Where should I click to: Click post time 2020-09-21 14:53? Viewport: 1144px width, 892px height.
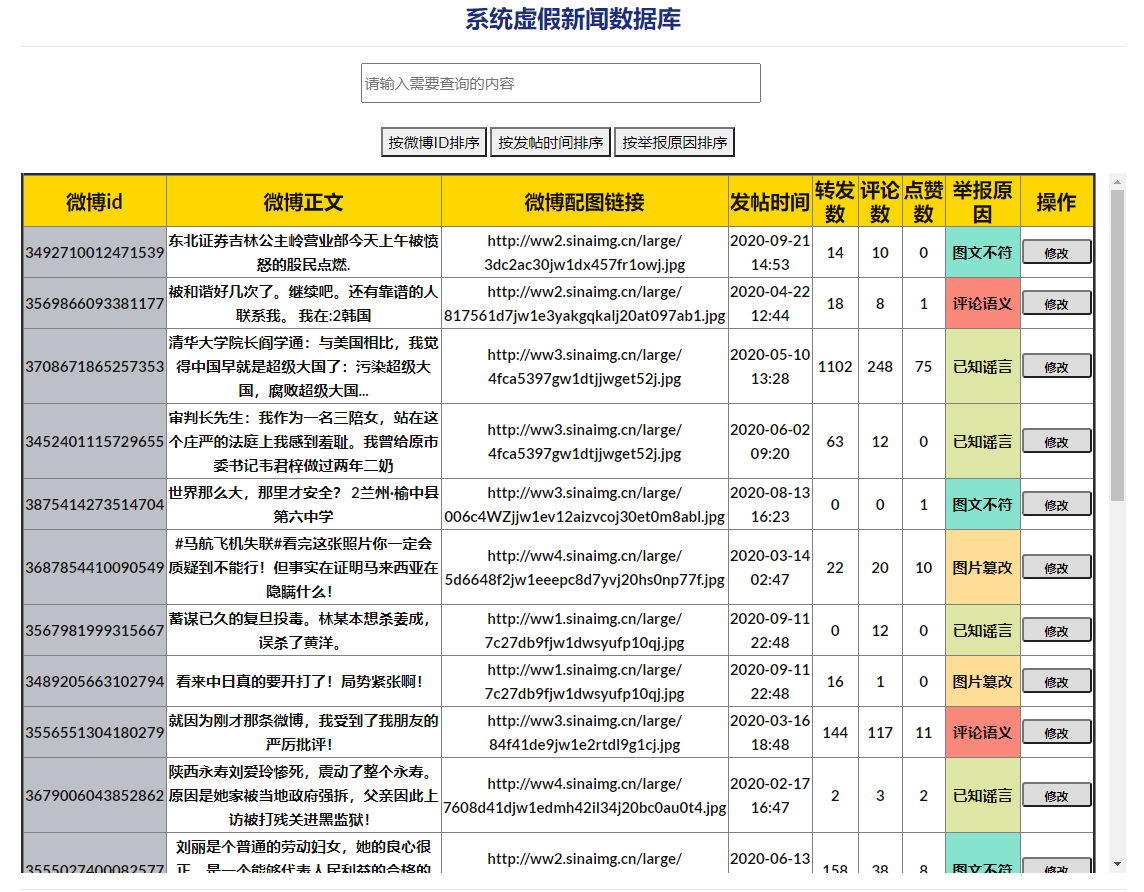click(x=770, y=252)
